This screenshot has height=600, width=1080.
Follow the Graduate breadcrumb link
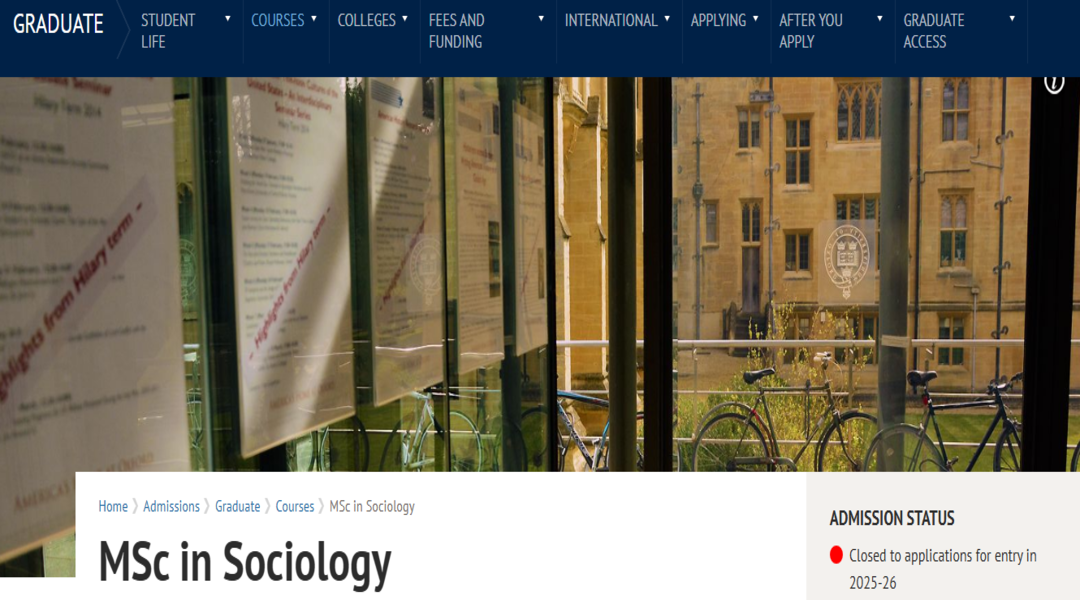[238, 506]
